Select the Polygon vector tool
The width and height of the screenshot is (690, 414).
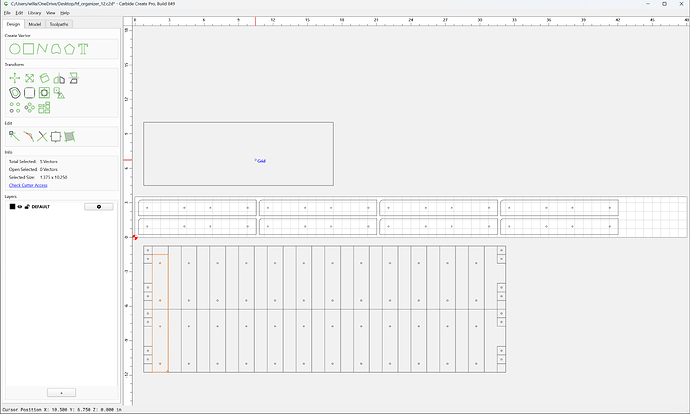[x=70, y=49]
